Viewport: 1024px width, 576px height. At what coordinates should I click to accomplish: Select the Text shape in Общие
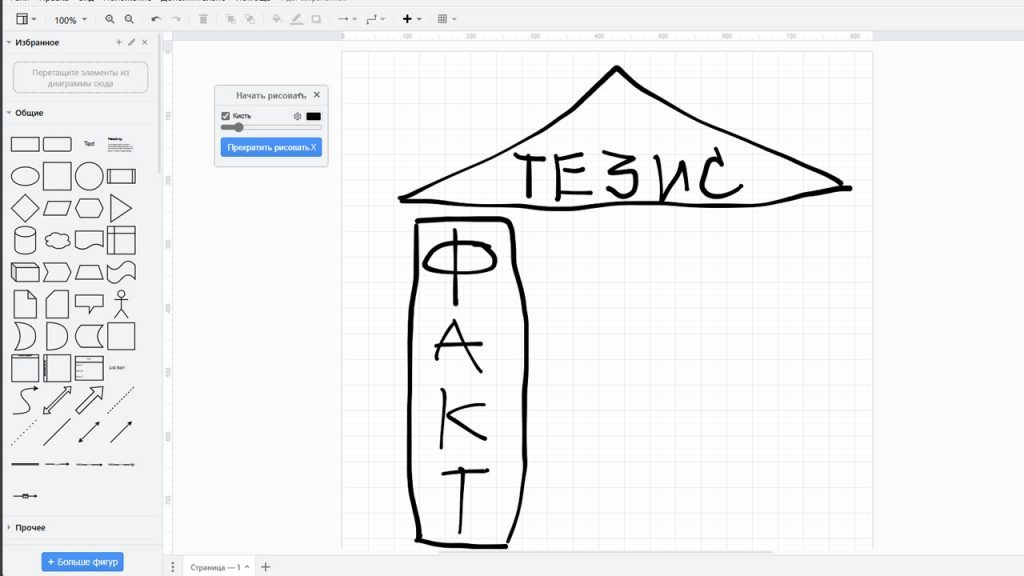tap(89, 144)
